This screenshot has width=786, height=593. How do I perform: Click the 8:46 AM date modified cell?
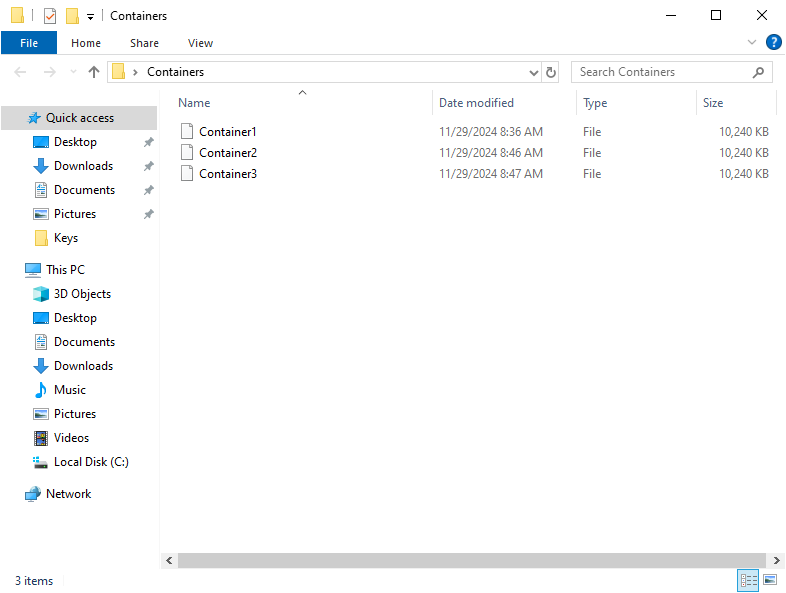[491, 153]
